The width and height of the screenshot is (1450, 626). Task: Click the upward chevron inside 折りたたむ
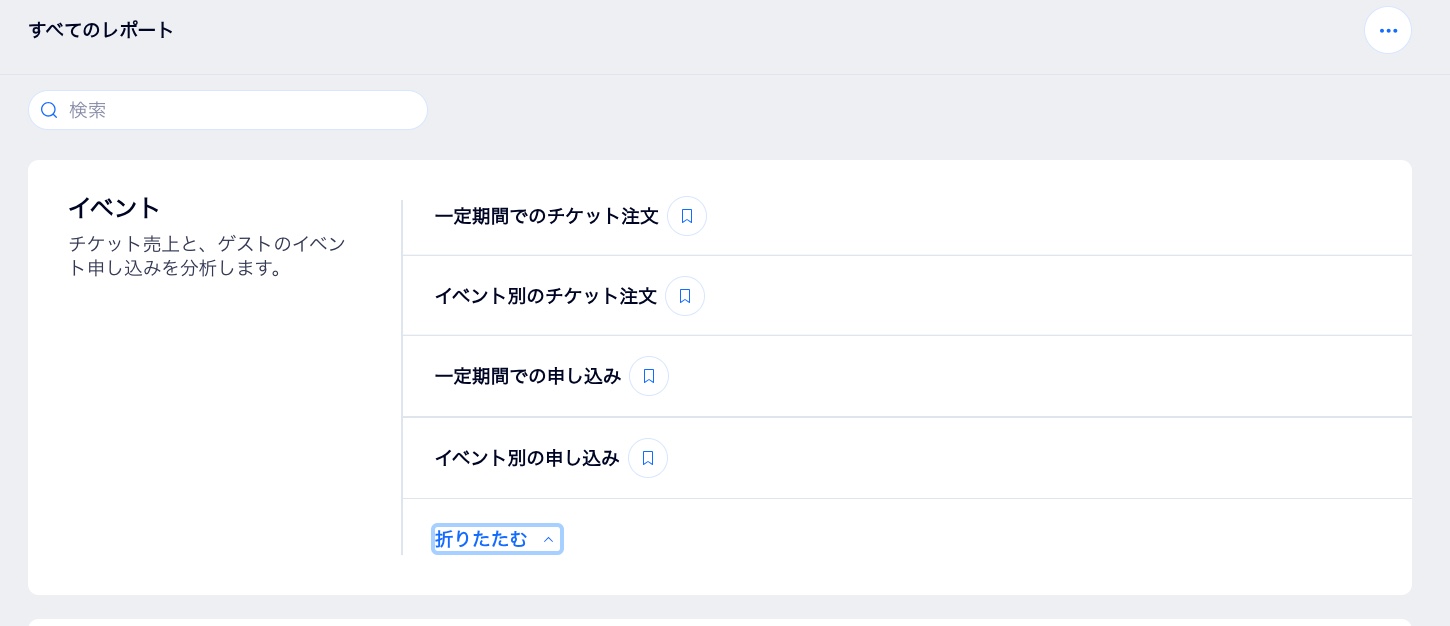pyautogui.click(x=548, y=539)
